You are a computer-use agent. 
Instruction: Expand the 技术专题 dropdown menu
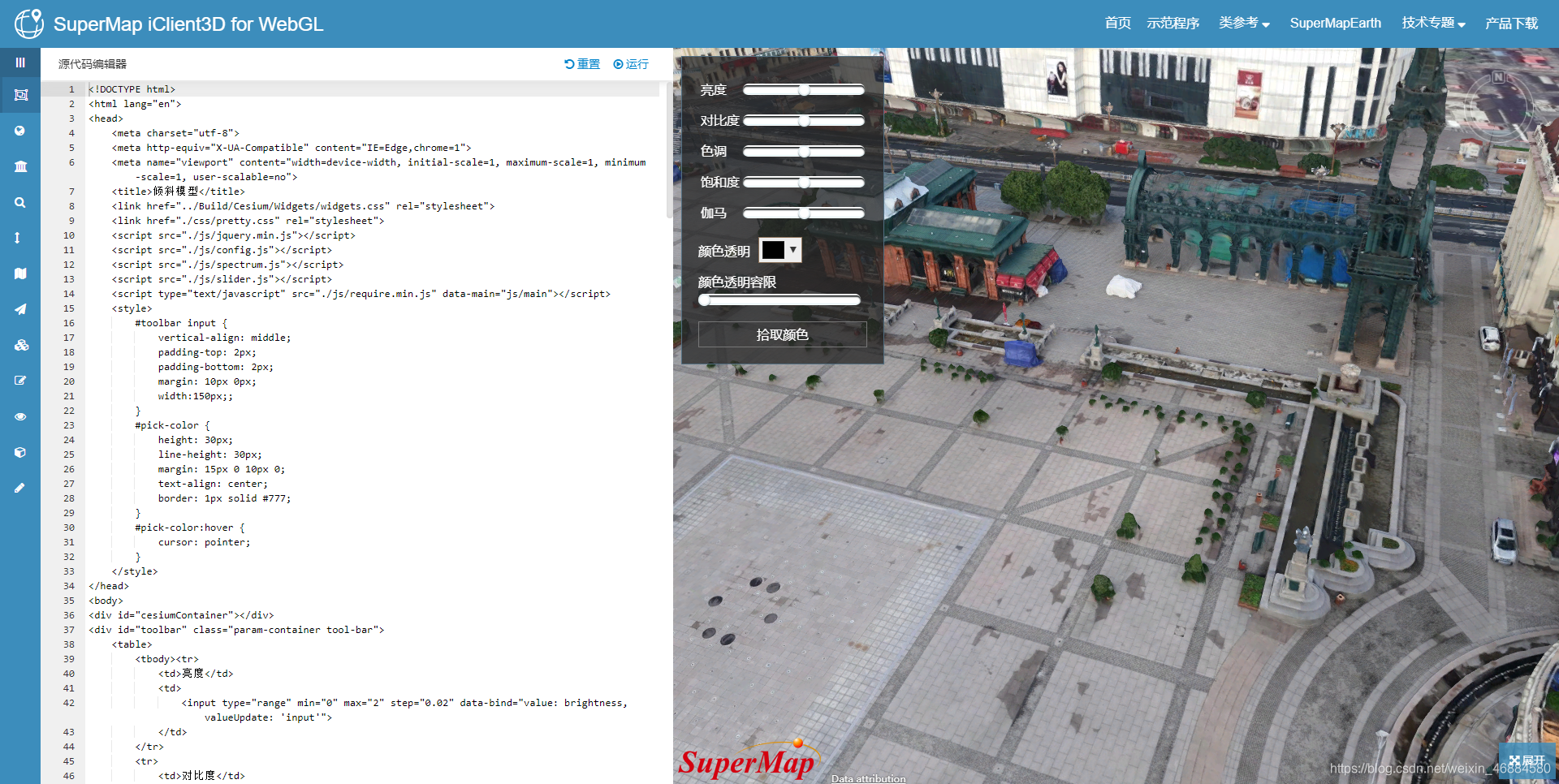(1433, 23)
